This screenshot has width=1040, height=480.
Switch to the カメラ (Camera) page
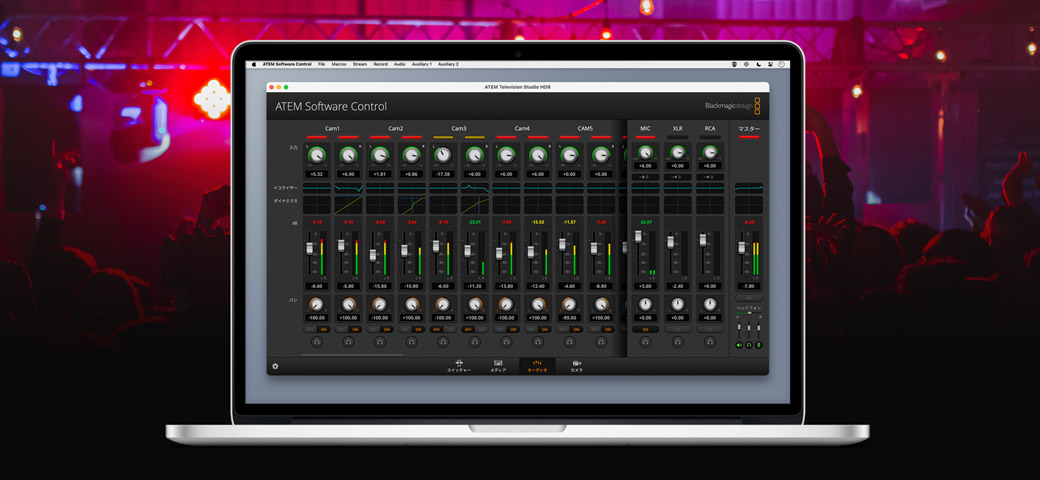(x=576, y=366)
